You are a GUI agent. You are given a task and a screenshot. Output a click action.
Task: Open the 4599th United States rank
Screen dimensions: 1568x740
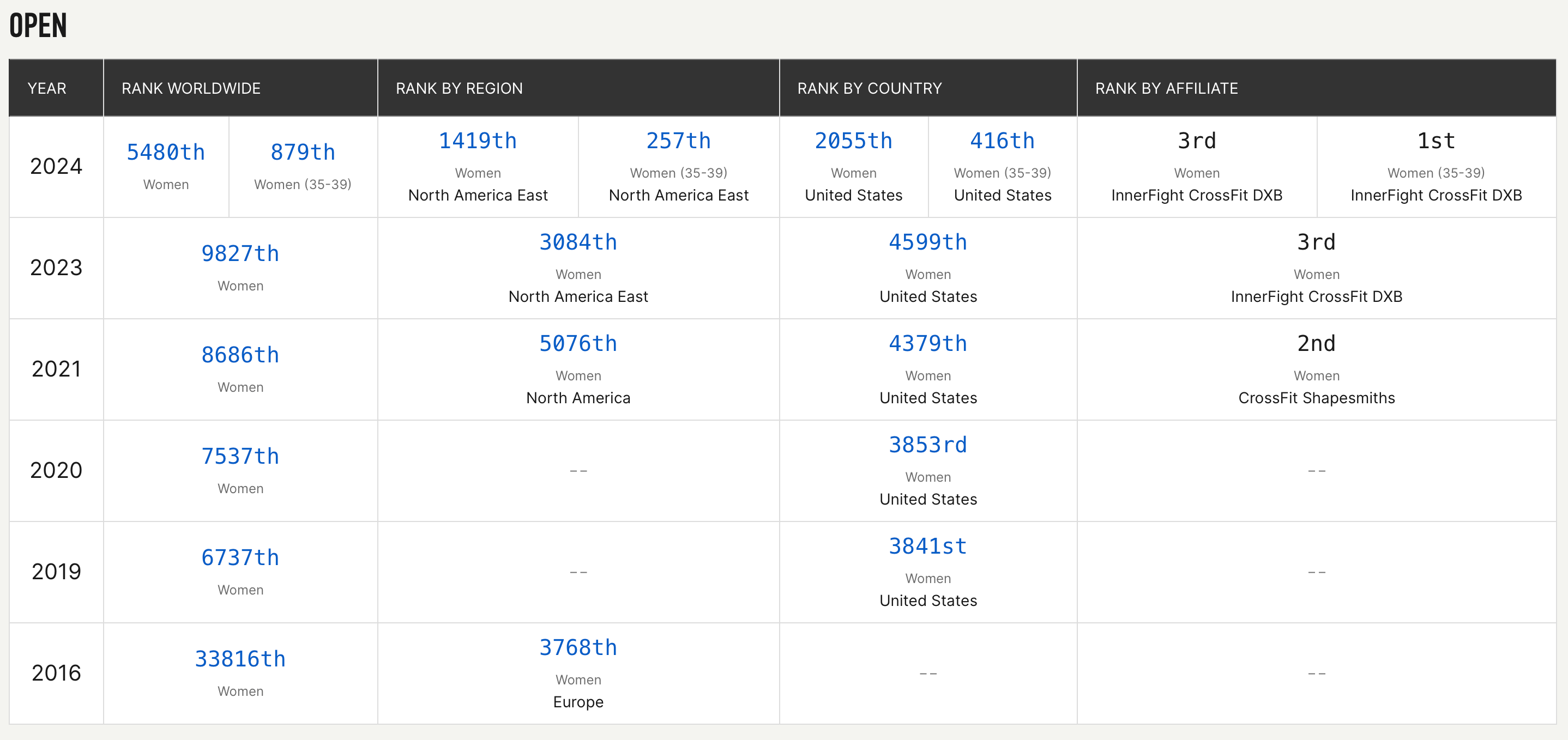(x=927, y=243)
